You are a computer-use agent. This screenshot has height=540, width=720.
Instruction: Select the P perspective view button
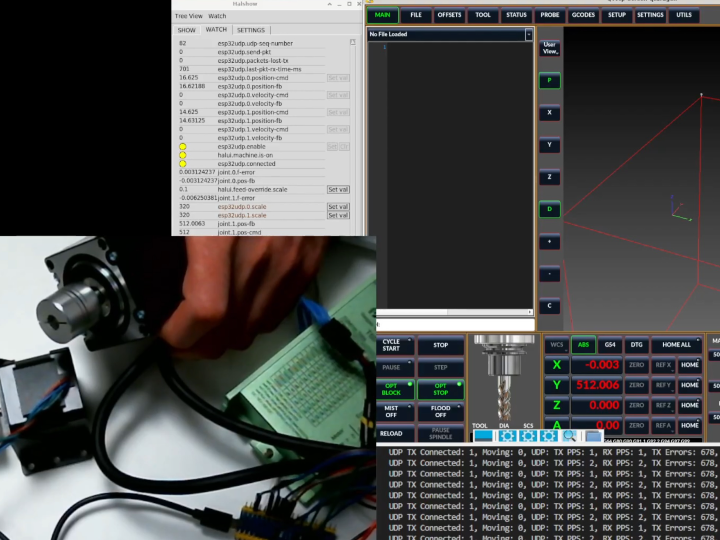point(549,81)
